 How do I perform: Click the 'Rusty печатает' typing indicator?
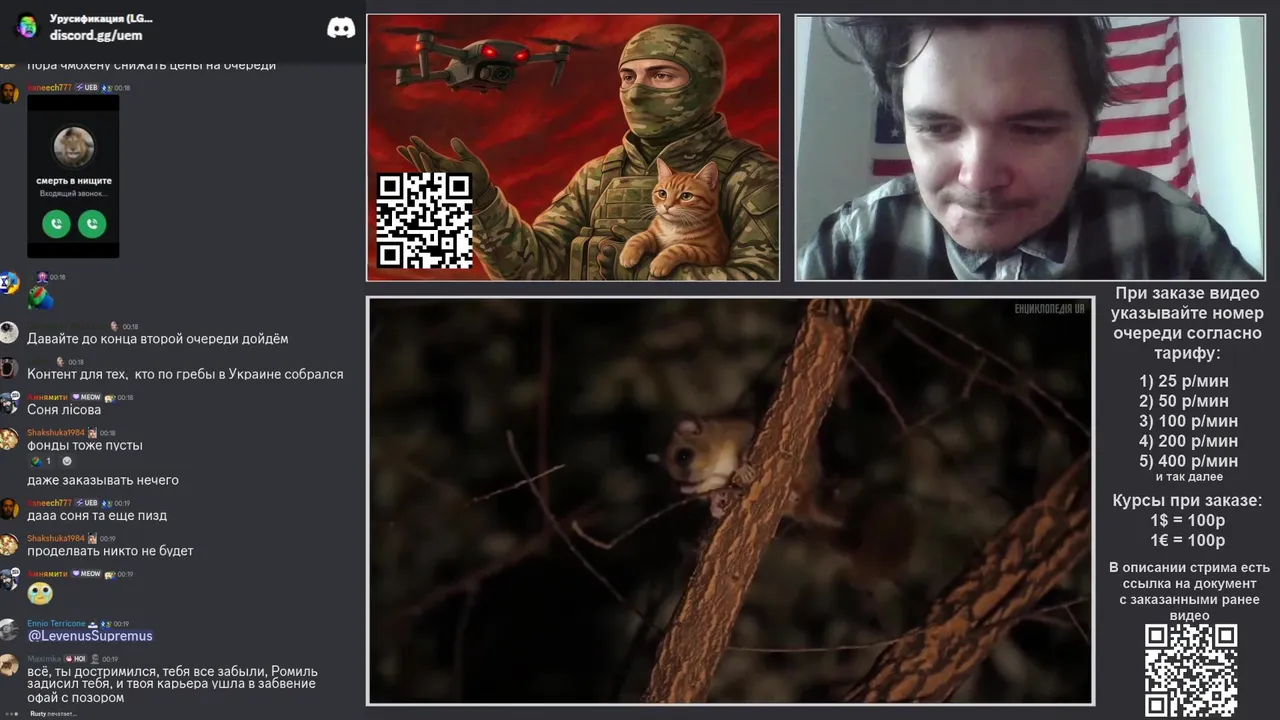point(53,714)
